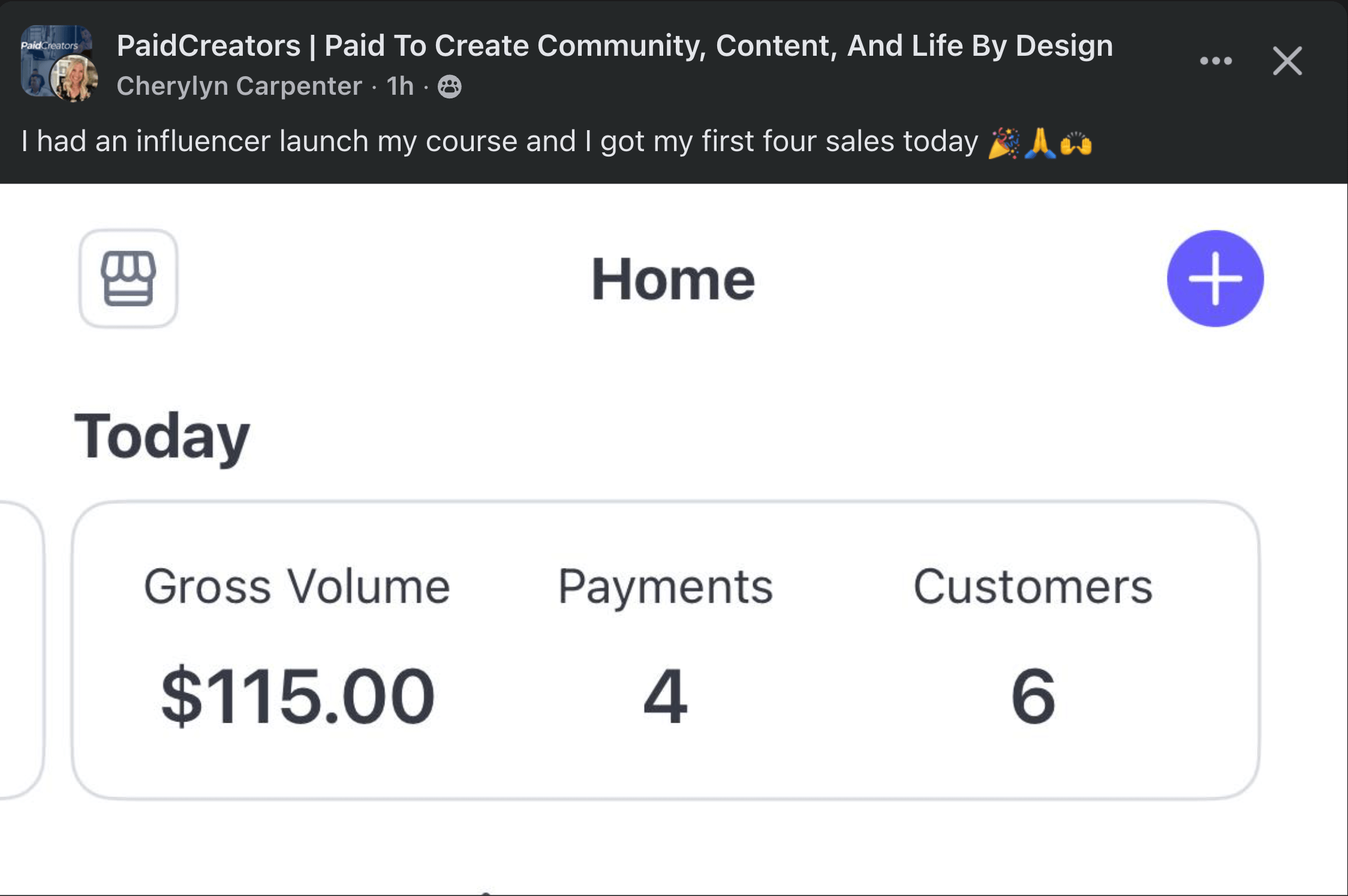Click the group privacy members icon
This screenshot has height=896, width=1348.
coord(450,86)
